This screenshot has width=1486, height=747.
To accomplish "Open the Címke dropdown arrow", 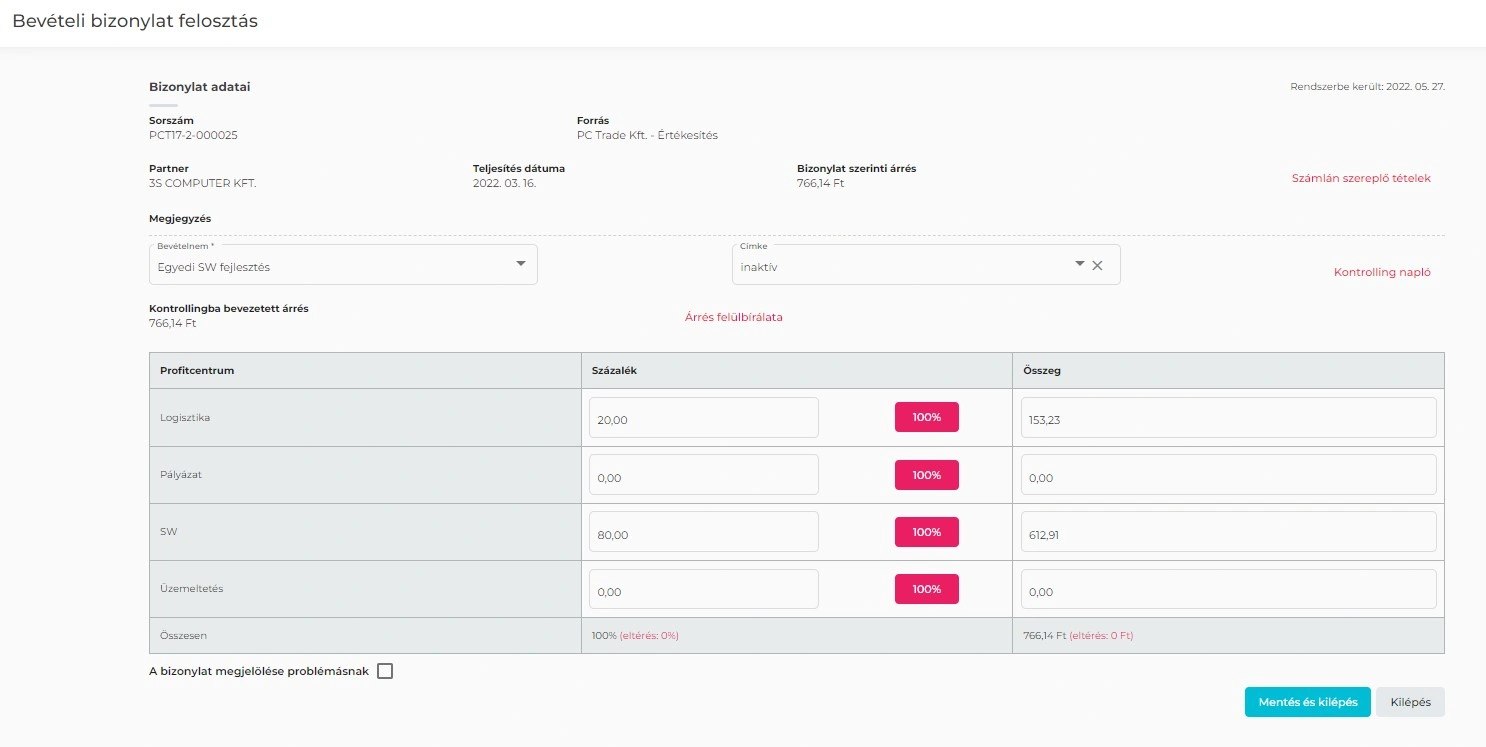I will (x=1079, y=264).
